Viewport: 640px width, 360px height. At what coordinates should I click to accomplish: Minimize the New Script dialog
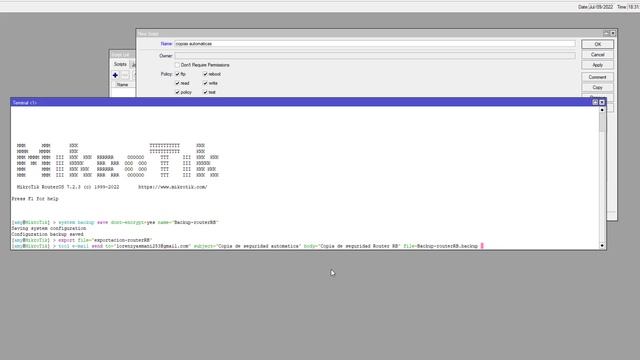pos(606,33)
